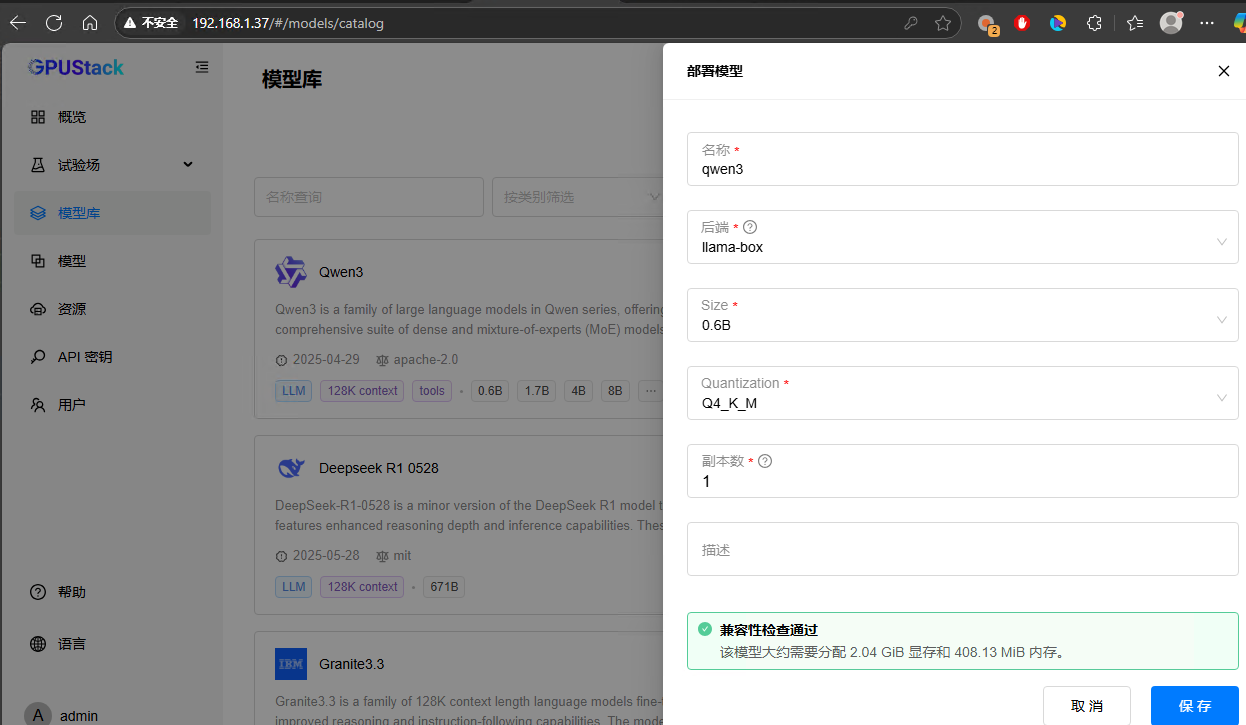Image resolution: width=1246 pixels, height=725 pixels.
Task: Click the admin avatar icon
Action: point(38,715)
